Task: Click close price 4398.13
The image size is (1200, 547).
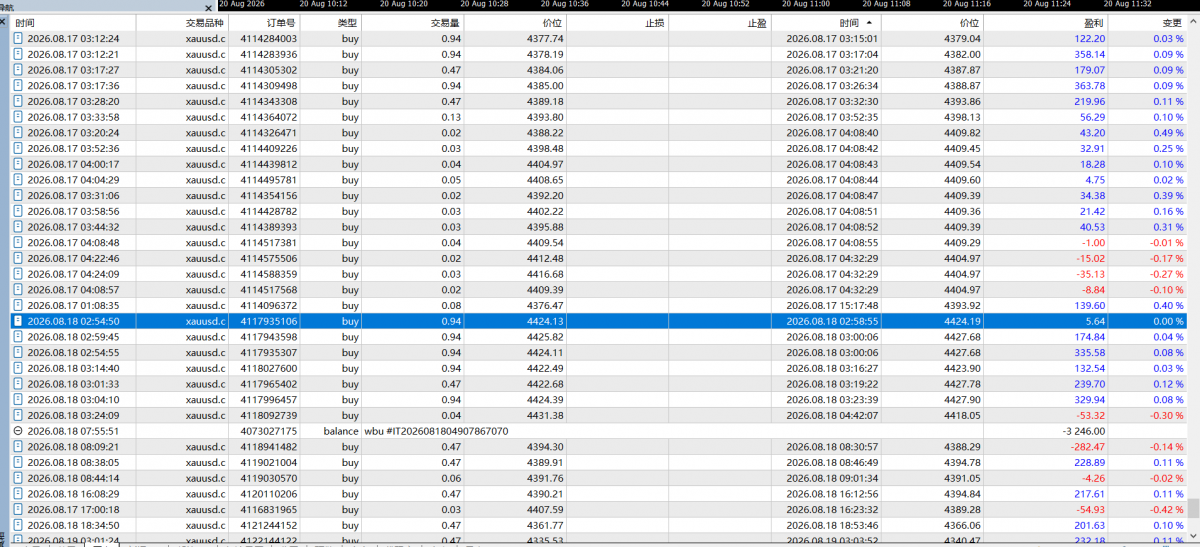Action: coord(962,117)
